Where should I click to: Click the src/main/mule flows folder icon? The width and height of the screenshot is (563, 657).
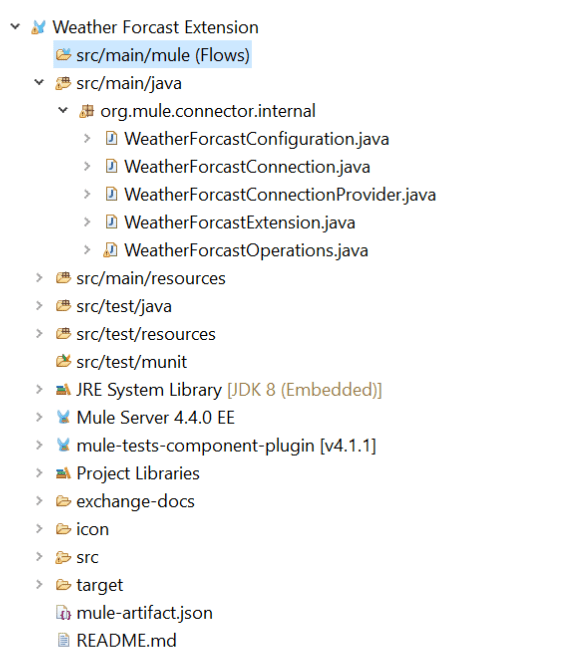[63, 54]
